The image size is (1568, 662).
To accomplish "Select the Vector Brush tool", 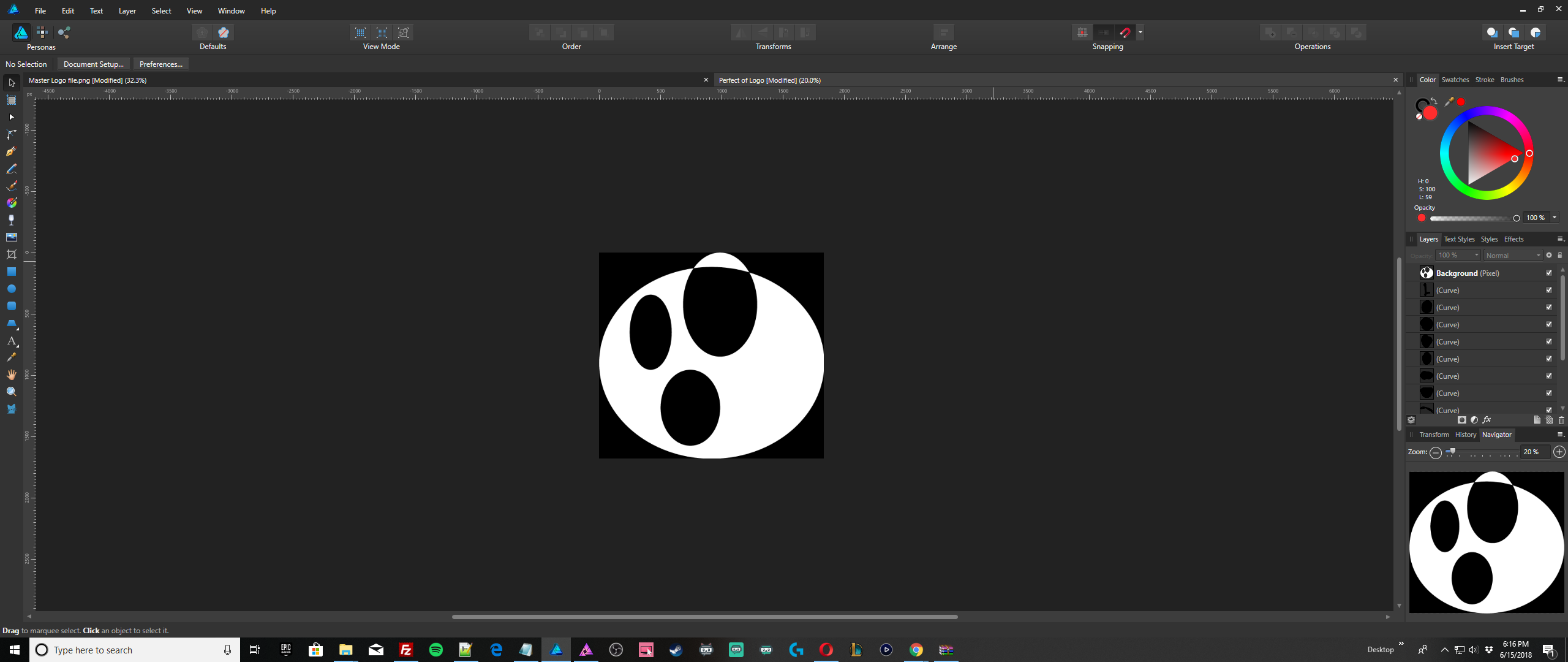I will click(12, 186).
